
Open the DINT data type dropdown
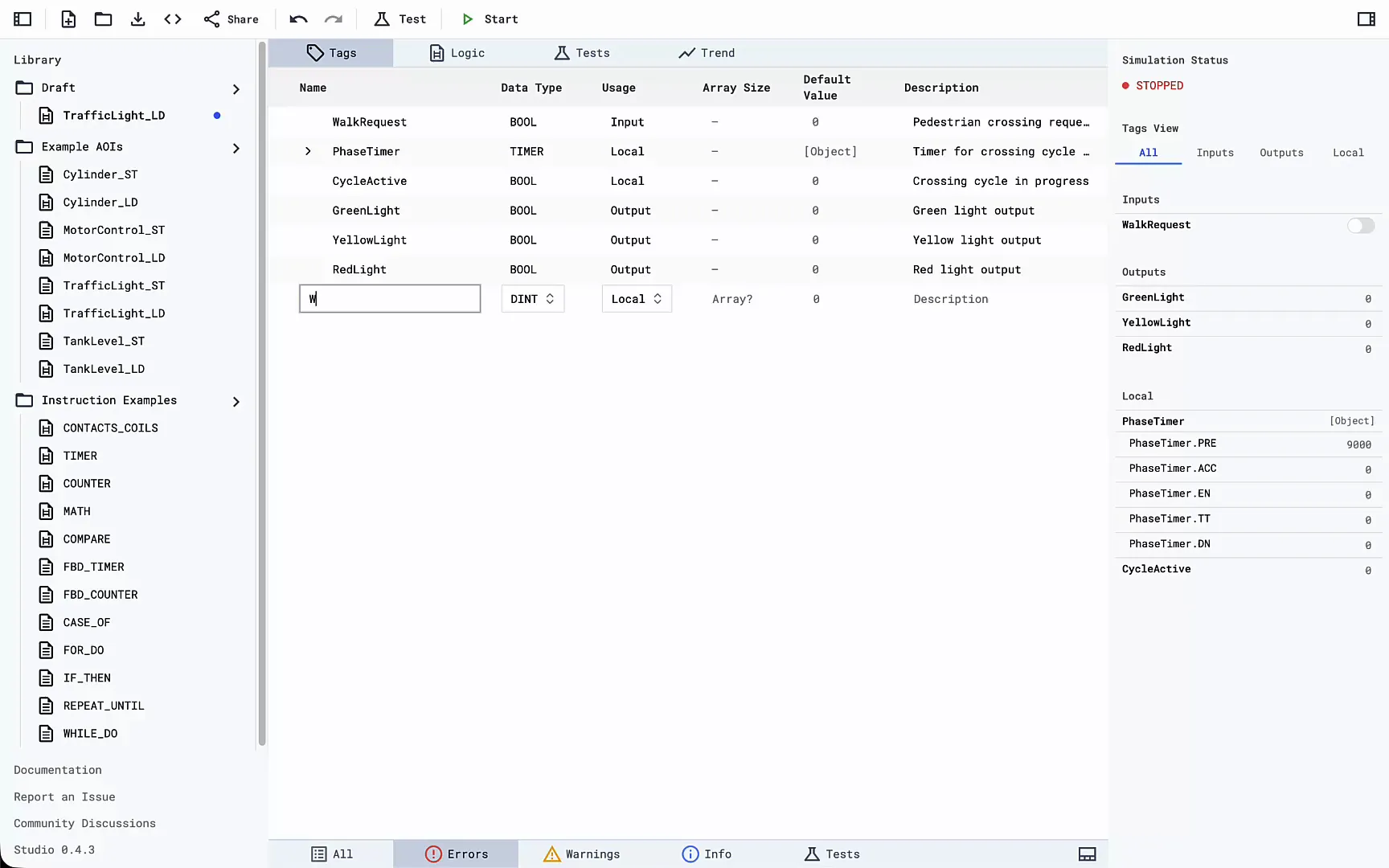(x=532, y=299)
